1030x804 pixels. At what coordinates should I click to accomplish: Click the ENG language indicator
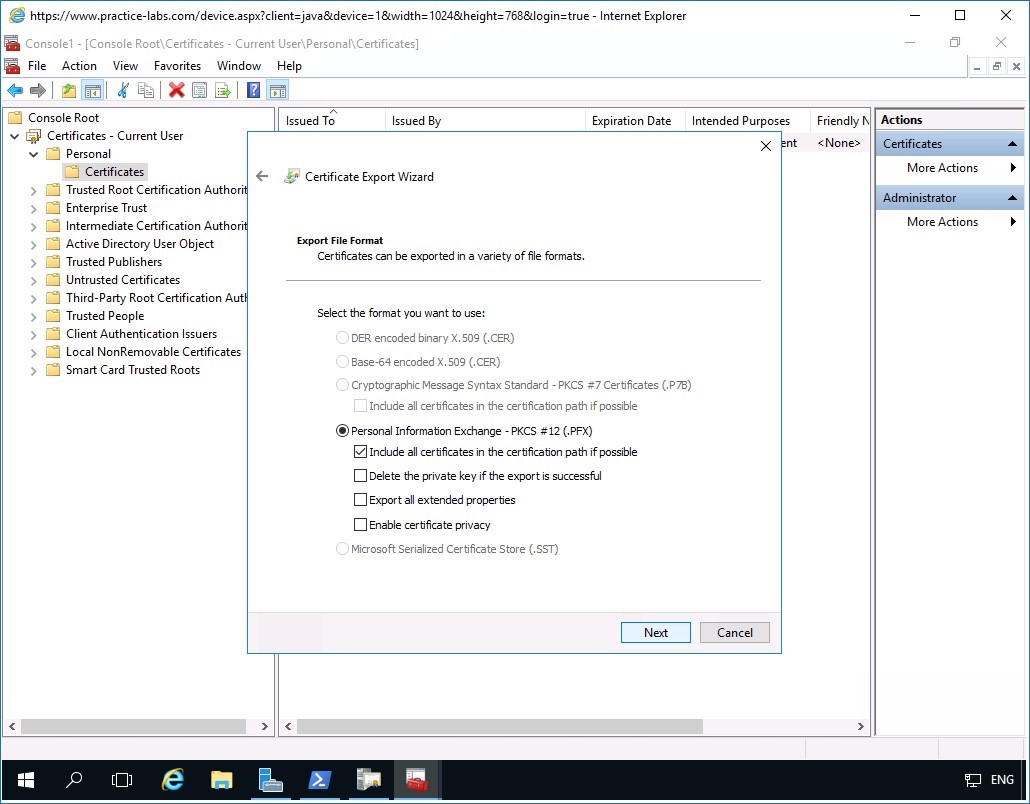pos(1002,780)
